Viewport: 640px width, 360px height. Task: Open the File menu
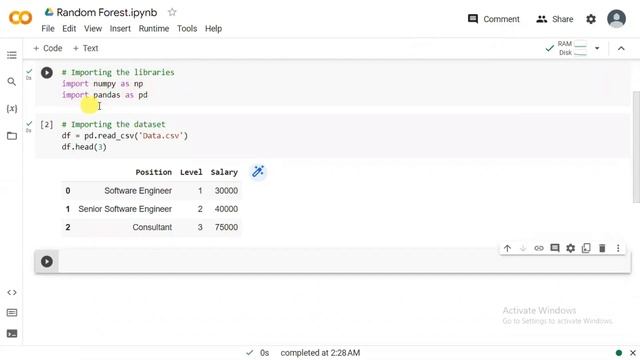pos(48,29)
